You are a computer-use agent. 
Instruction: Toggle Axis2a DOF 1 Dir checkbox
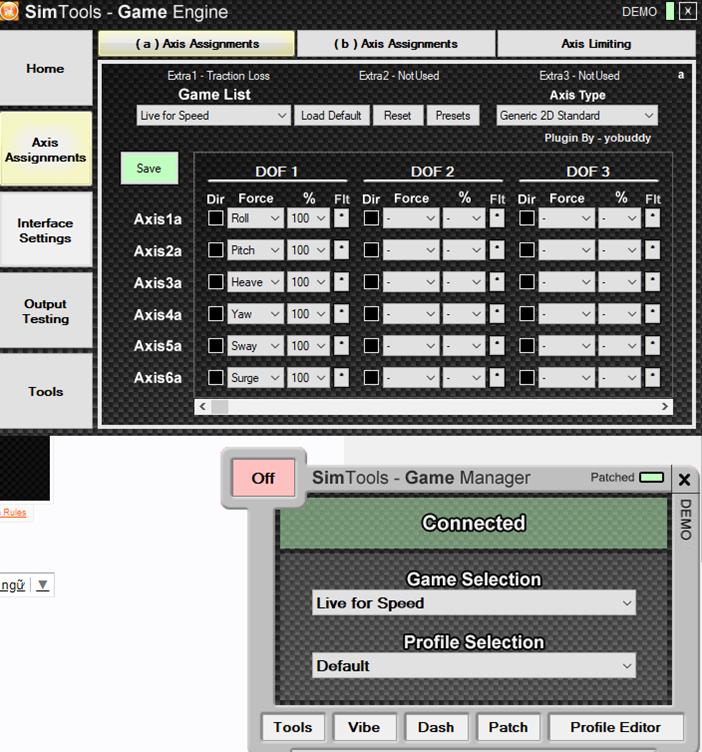coord(215,250)
